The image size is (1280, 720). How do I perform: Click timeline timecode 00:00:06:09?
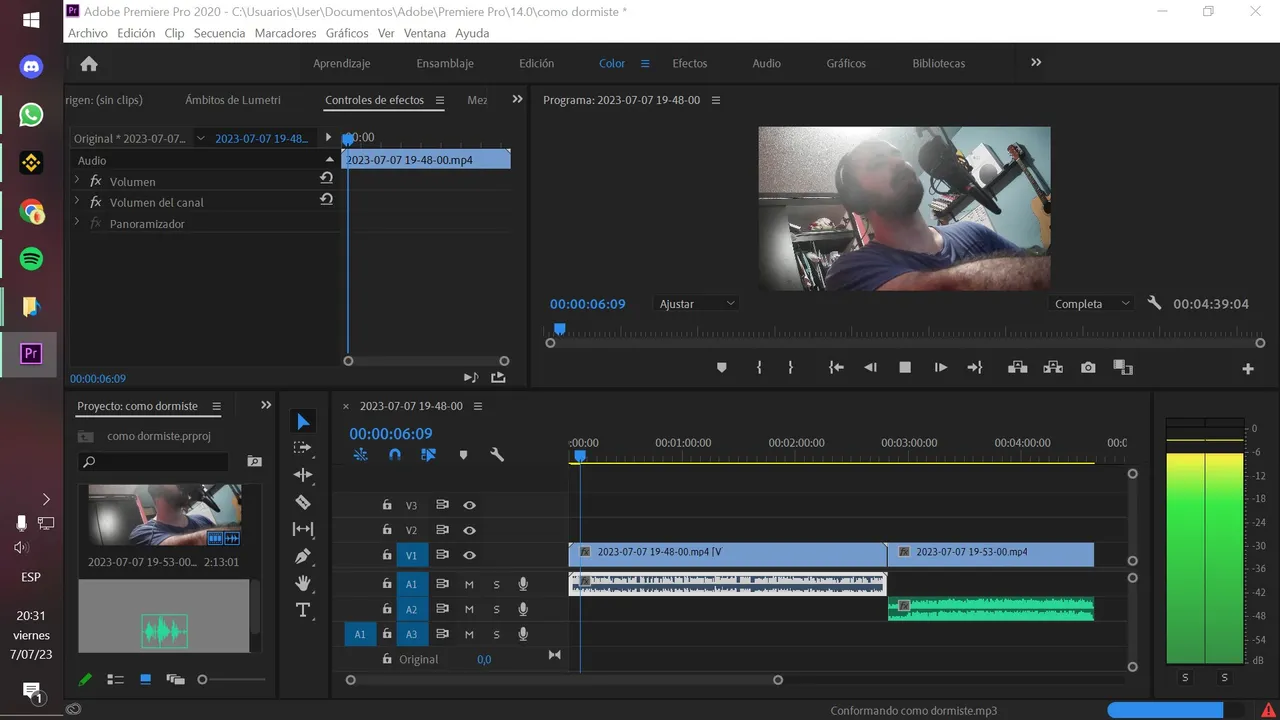[x=391, y=434]
